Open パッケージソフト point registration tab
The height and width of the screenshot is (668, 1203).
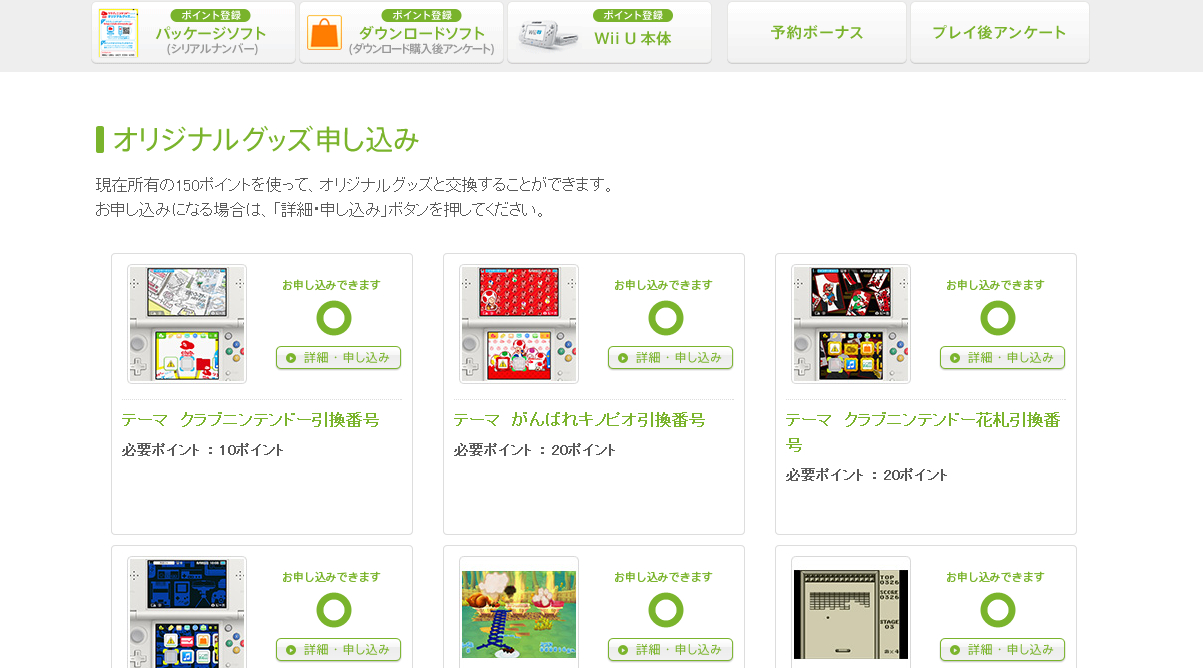coord(194,32)
